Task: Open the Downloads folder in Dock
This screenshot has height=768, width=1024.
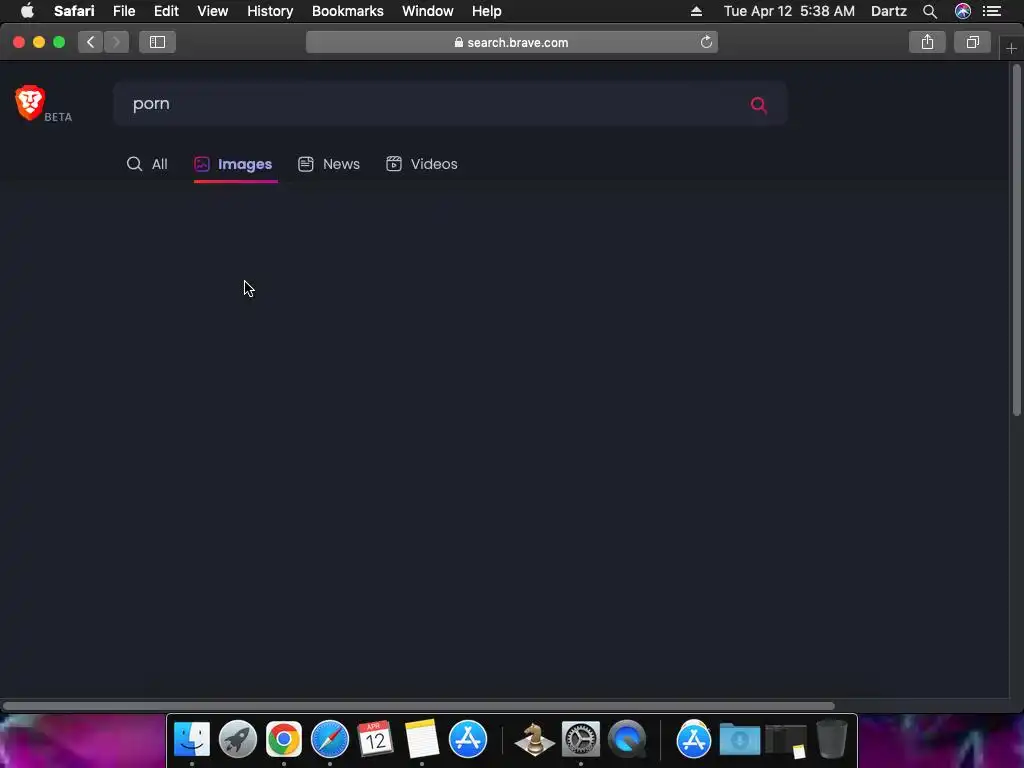Action: point(739,739)
